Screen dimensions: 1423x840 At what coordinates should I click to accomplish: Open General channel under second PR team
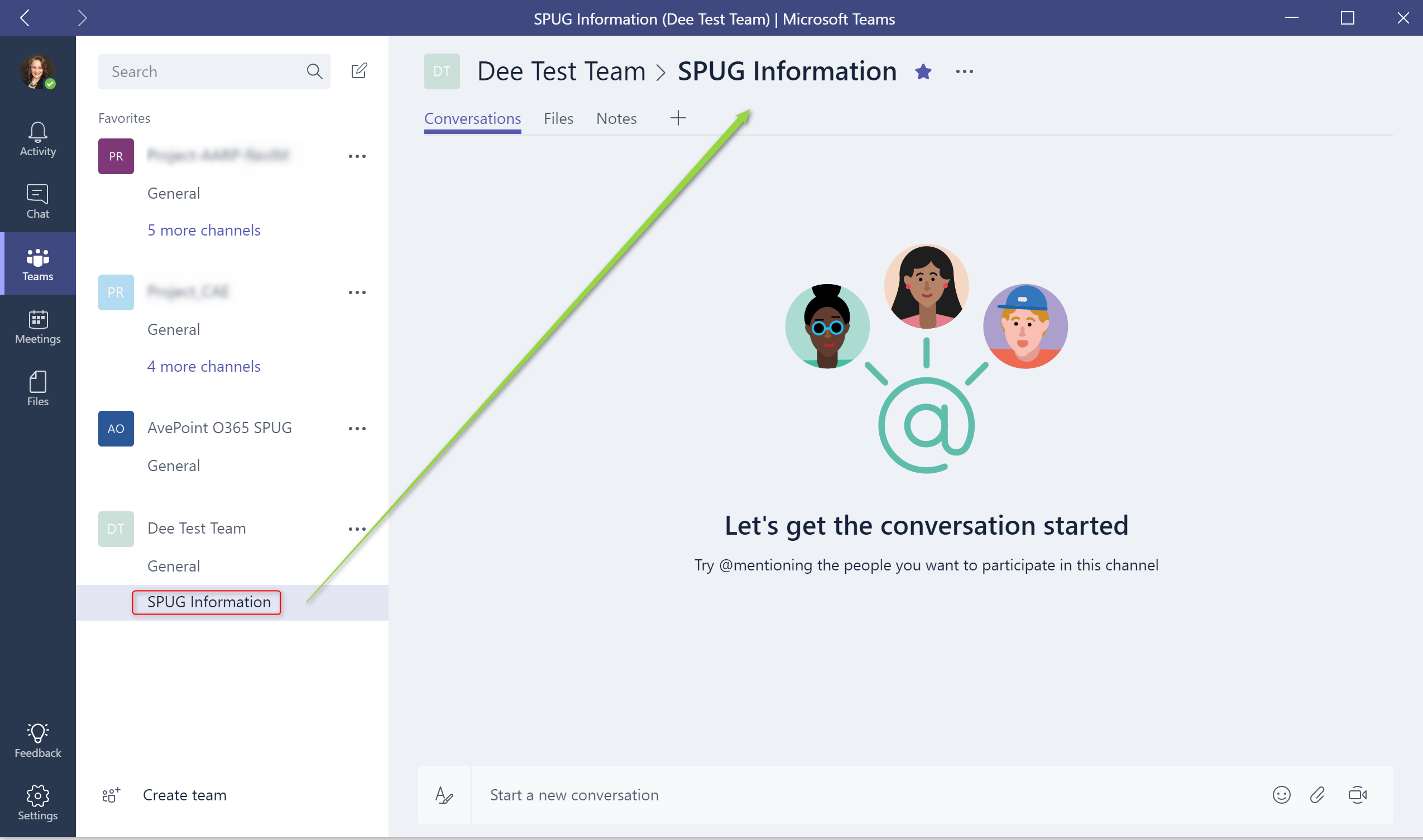click(174, 329)
